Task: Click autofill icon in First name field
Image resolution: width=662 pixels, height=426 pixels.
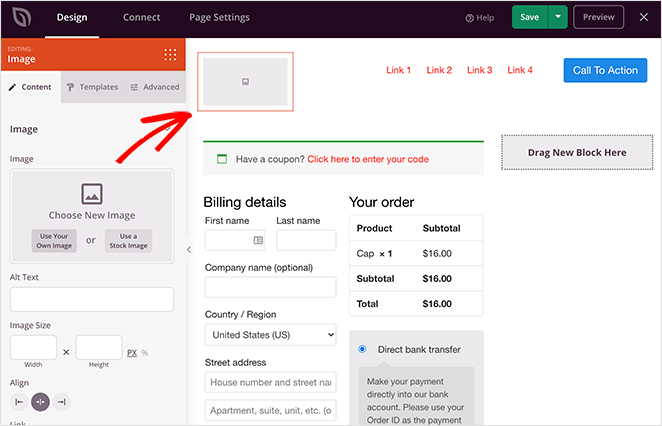Action: [258, 240]
